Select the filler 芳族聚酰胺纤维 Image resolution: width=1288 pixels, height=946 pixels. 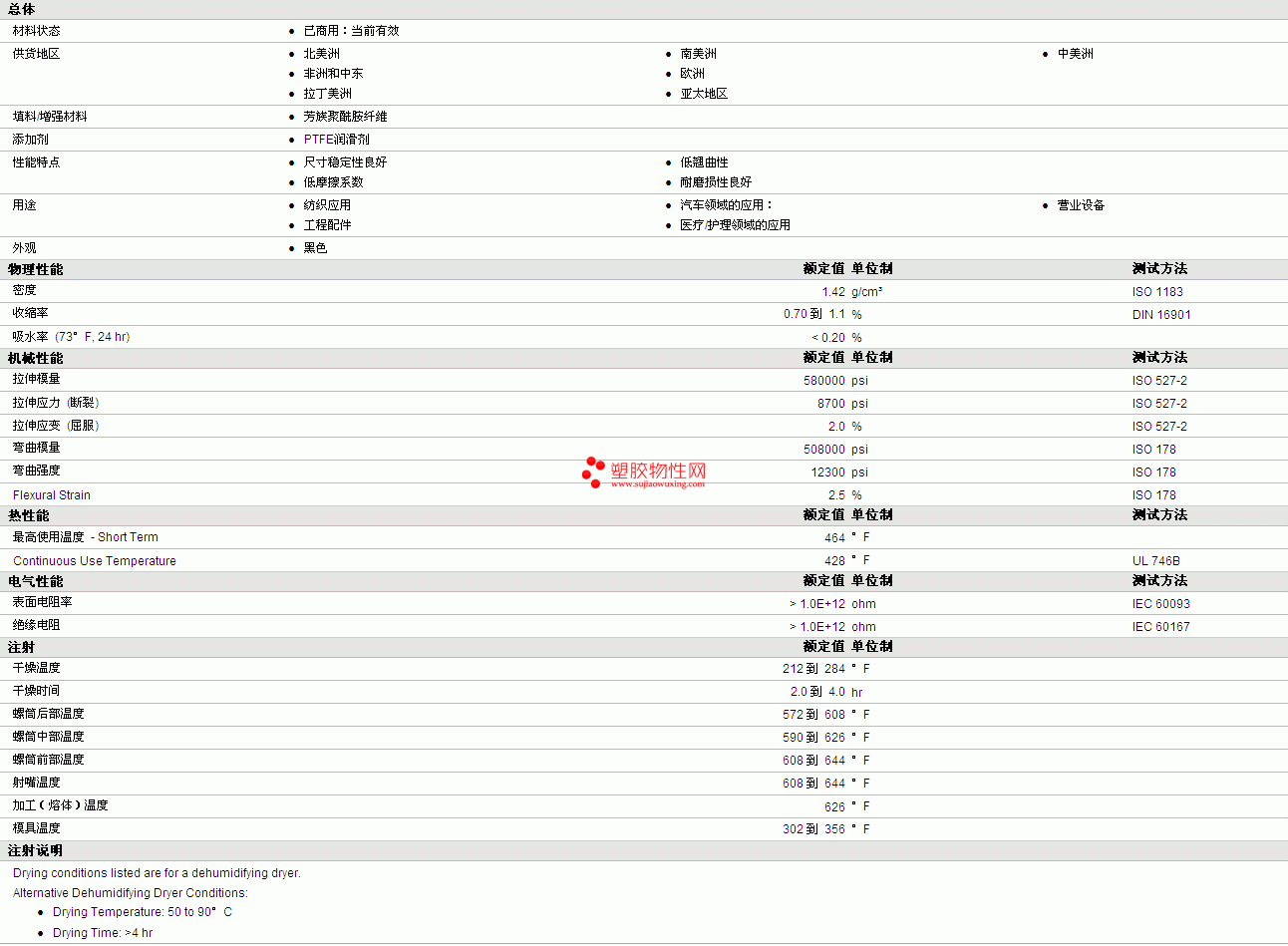pos(345,117)
